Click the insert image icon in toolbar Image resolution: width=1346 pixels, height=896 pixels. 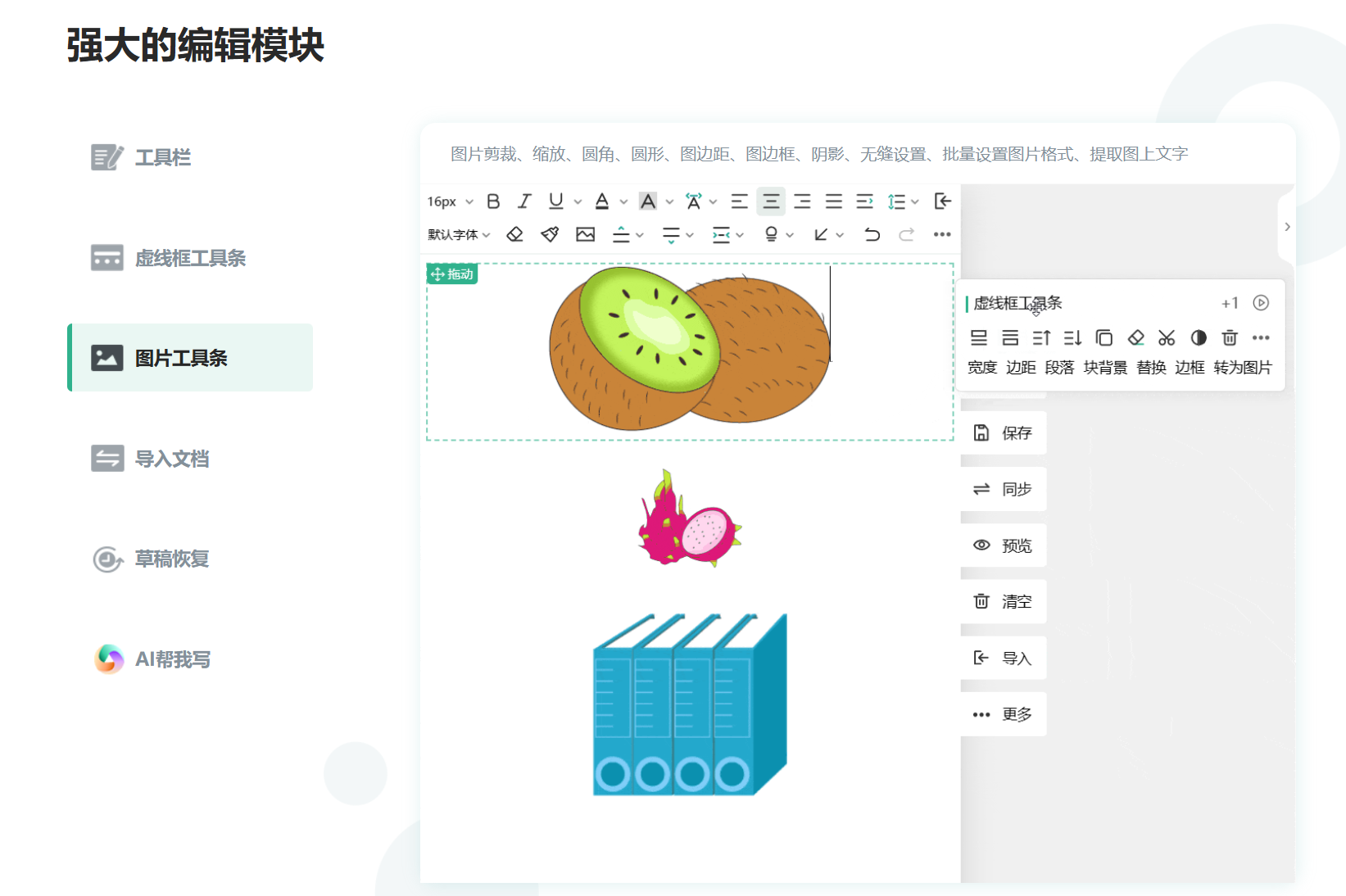[585, 235]
